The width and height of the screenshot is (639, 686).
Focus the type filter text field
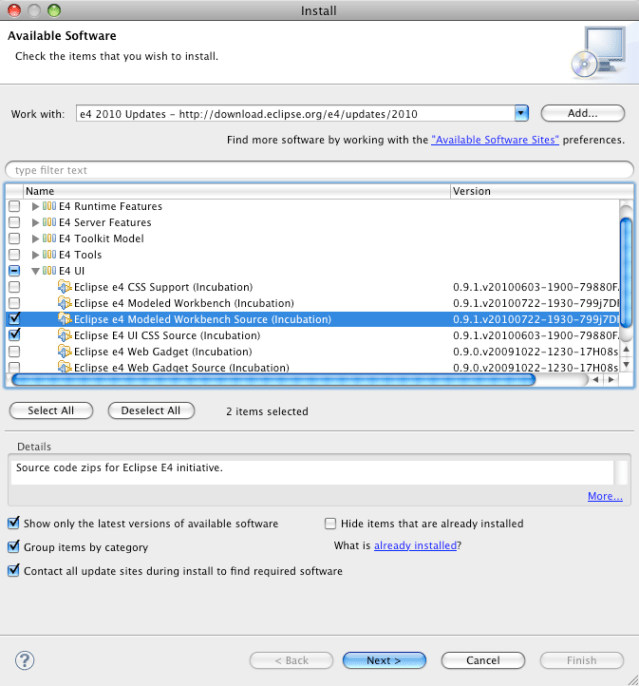click(319, 170)
